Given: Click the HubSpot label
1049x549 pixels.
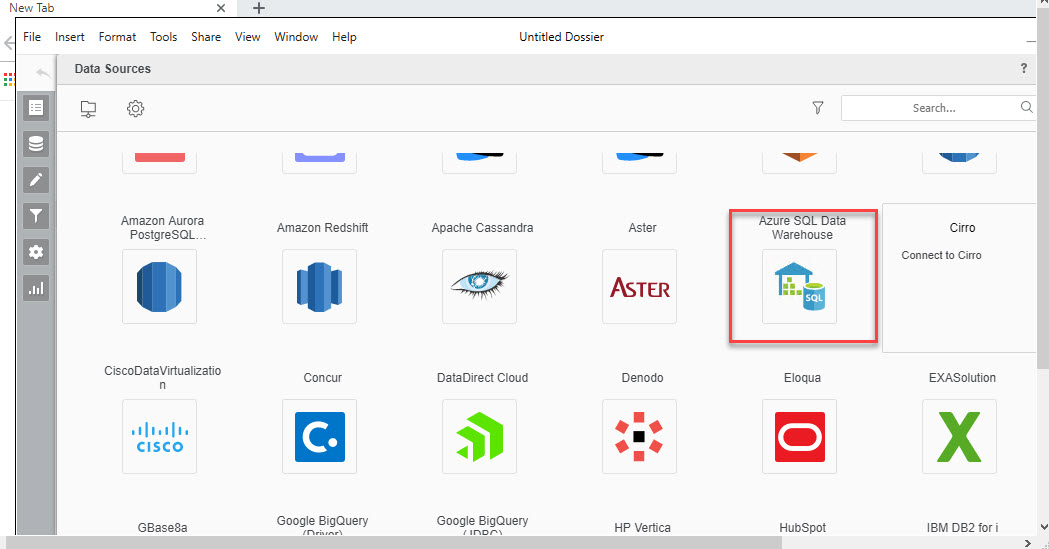Looking at the screenshot, I should pyautogui.click(x=802, y=528).
